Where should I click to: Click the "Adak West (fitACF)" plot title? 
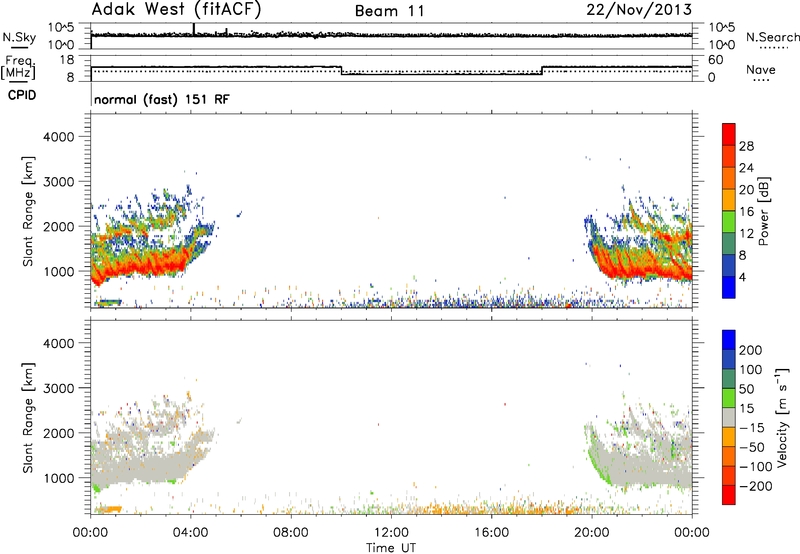pyautogui.click(x=176, y=10)
